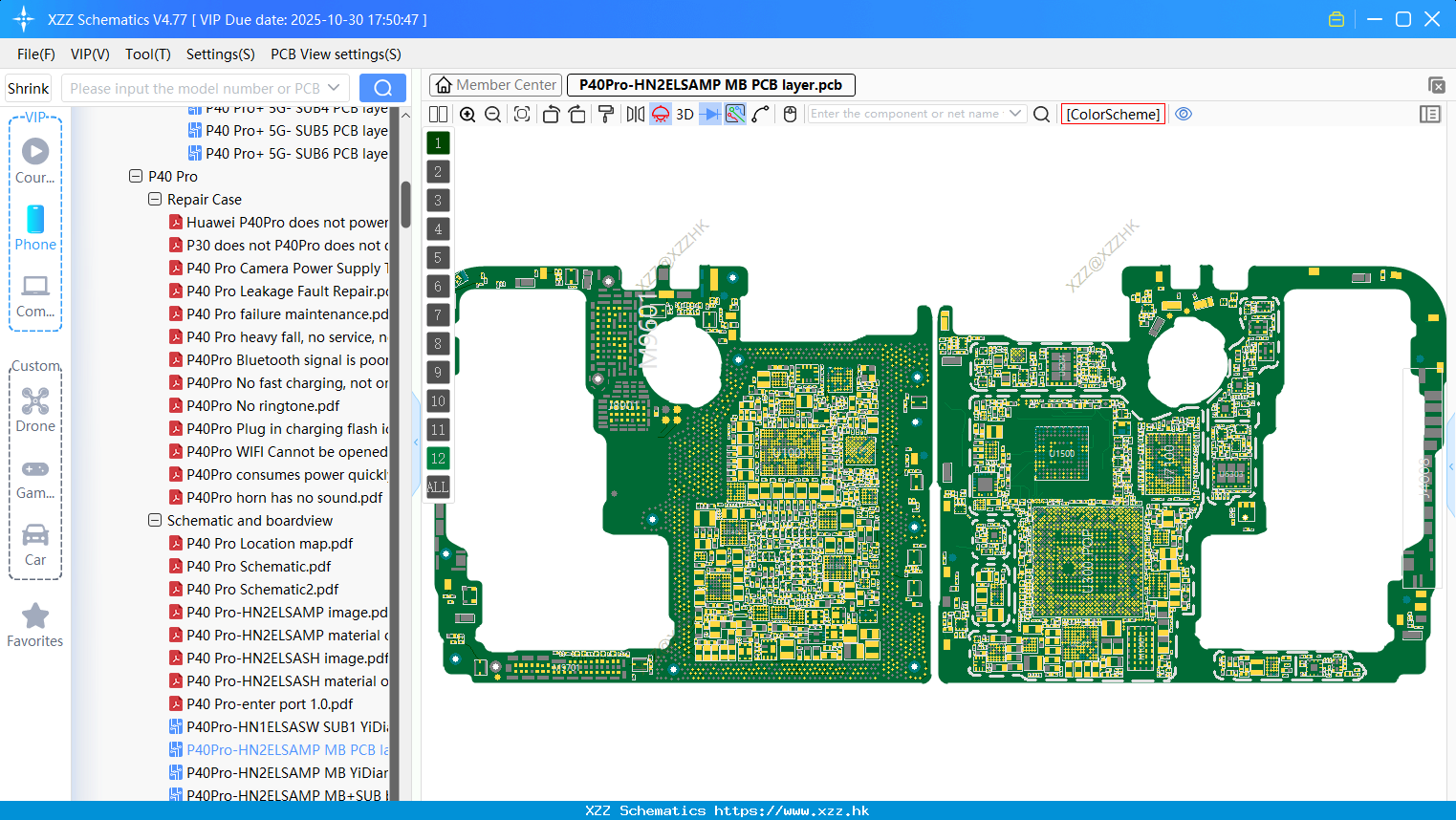1456x820 pixels.
Task: Fit PCB board to screen
Action: [522, 114]
